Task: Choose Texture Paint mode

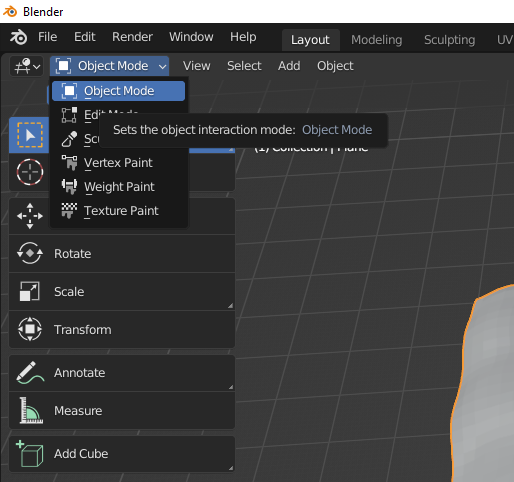Action: pos(118,211)
